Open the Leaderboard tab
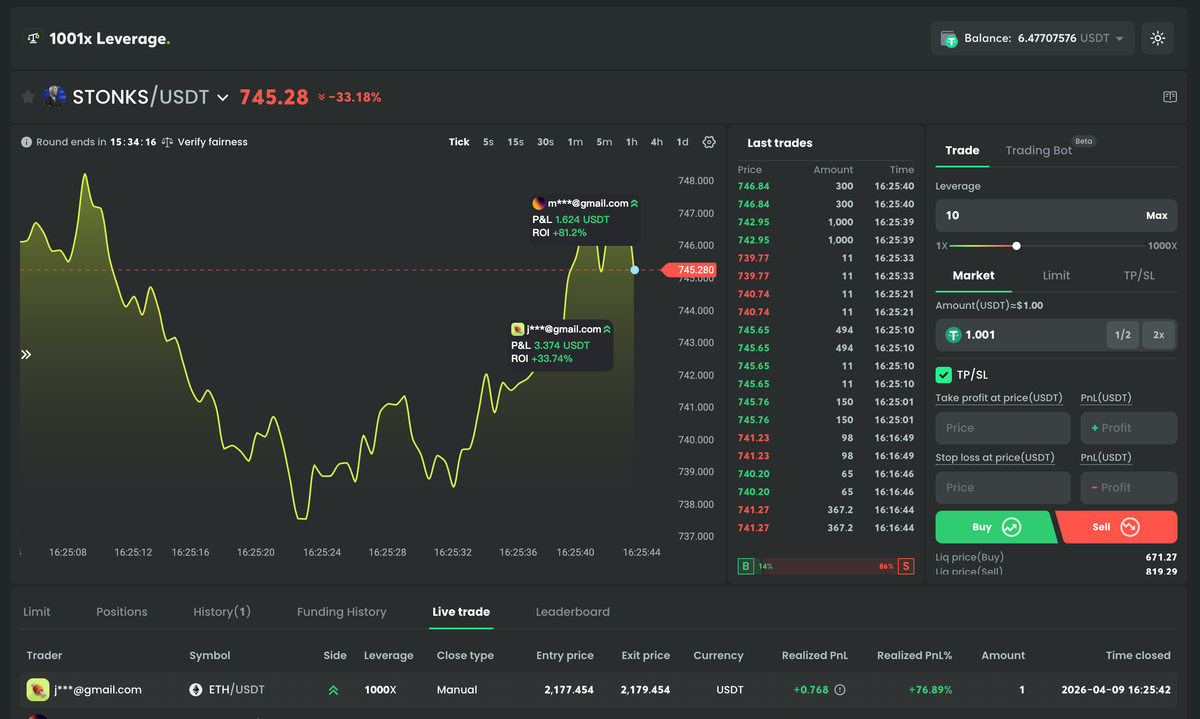Viewport: 1200px width, 719px height. click(573, 612)
